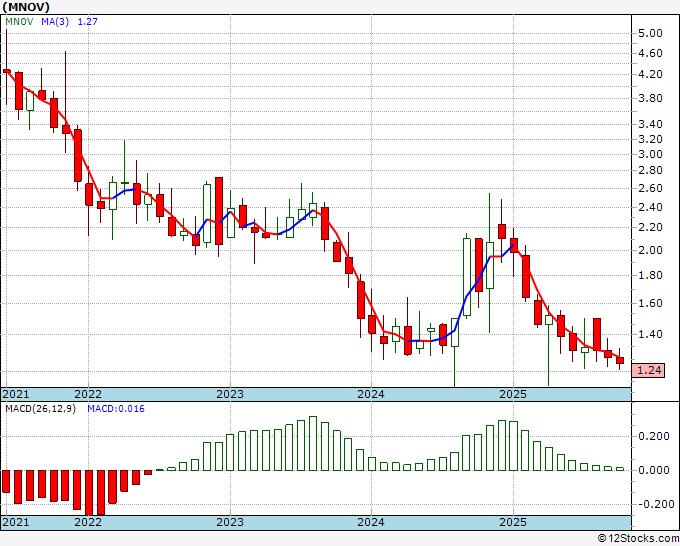
Task: Click the 2021 marker on MACD panel timeline
Action: pyautogui.click(x=17, y=523)
